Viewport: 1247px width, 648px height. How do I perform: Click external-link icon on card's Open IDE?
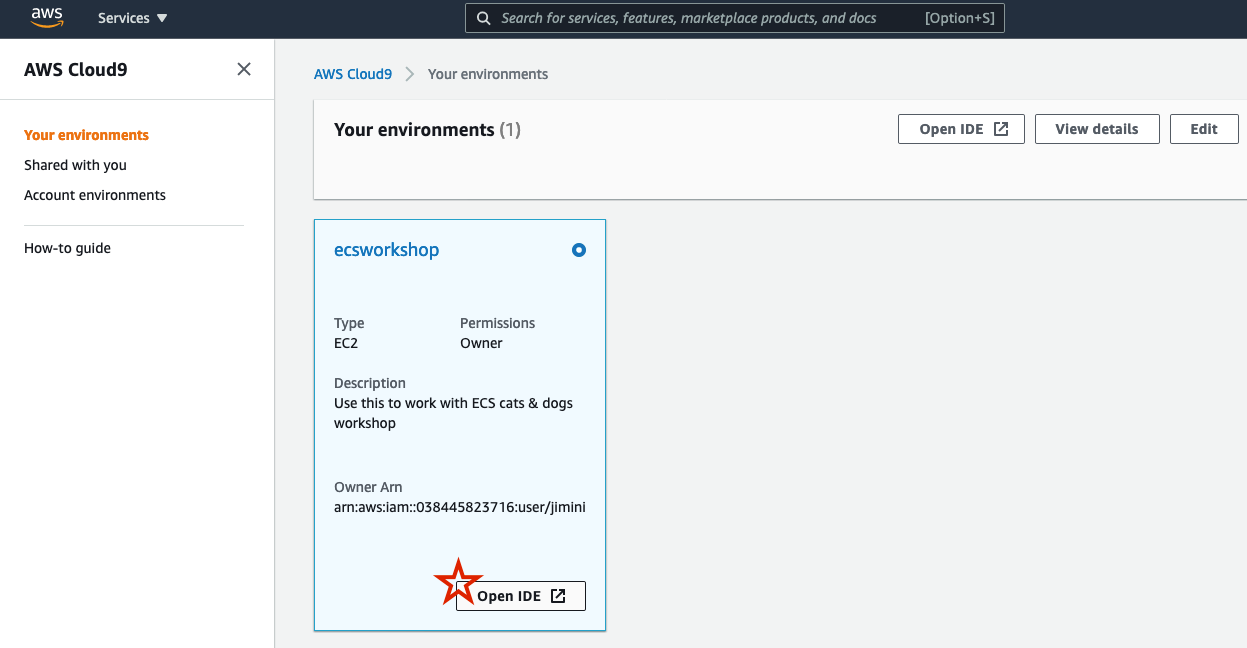tap(559, 596)
